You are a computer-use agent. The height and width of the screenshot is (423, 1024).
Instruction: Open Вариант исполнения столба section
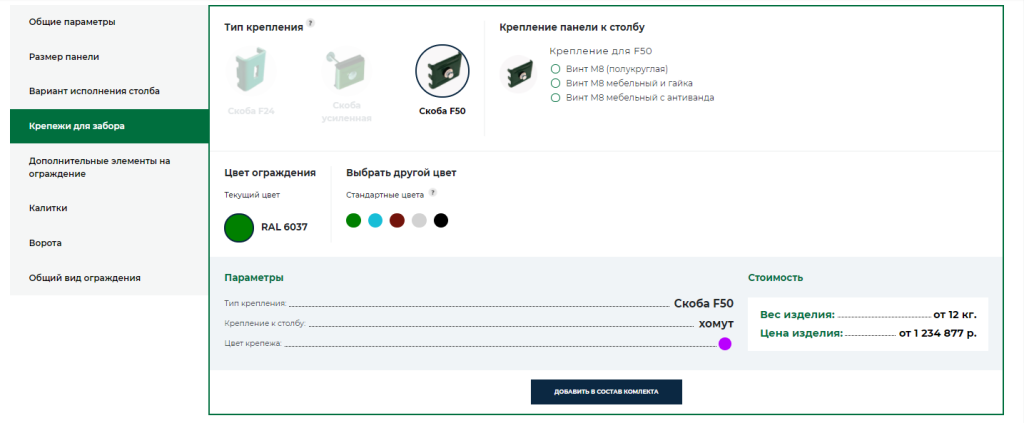coord(94,91)
